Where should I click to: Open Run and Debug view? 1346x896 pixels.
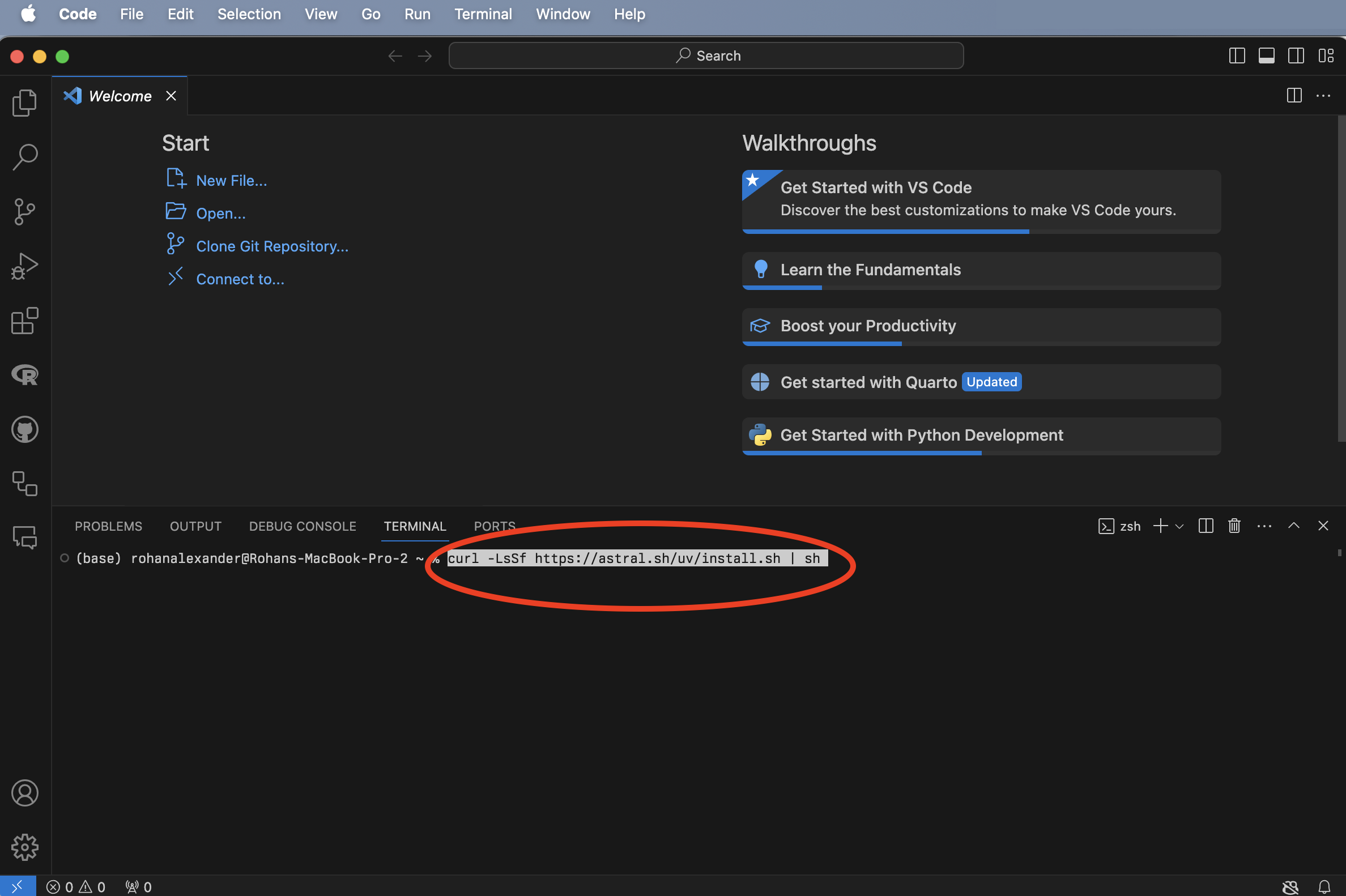coord(24,266)
